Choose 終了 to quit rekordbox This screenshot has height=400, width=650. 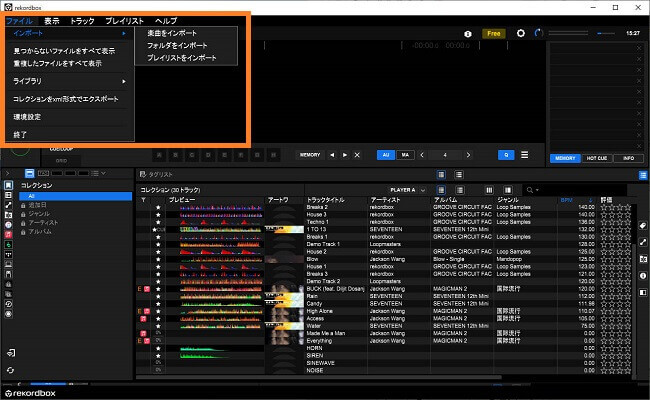pos(20,135)
